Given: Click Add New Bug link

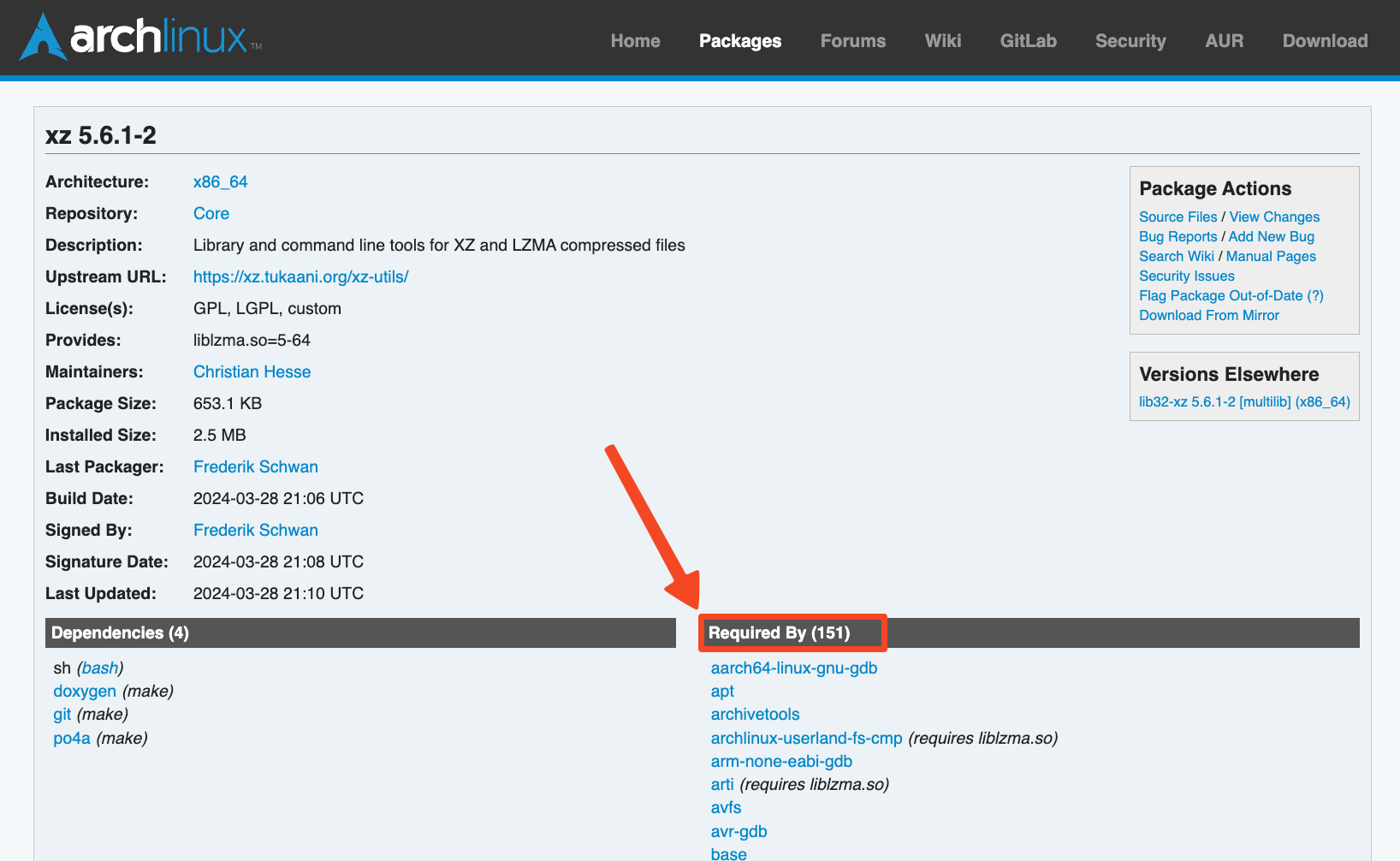Looking at the screenshot, I should 1271,237.
